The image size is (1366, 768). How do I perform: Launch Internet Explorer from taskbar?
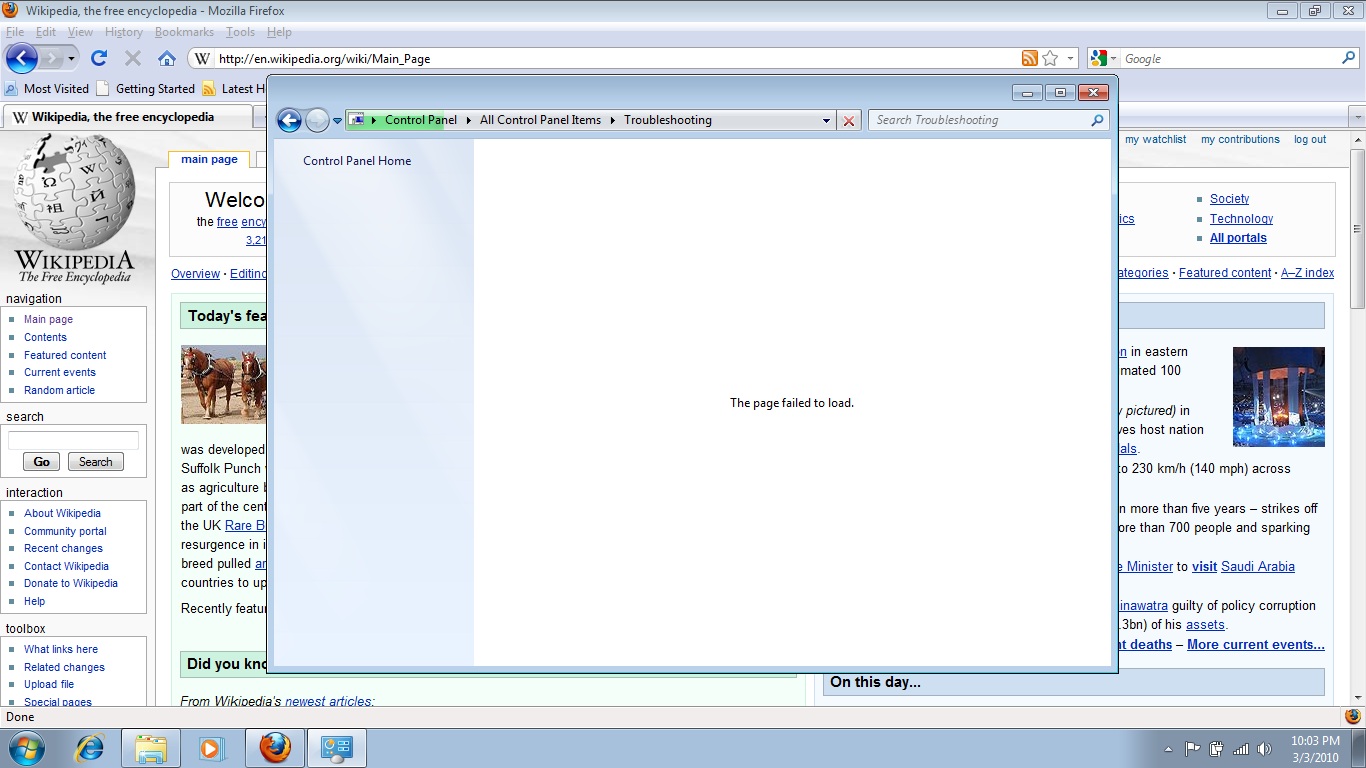point(90,748)
